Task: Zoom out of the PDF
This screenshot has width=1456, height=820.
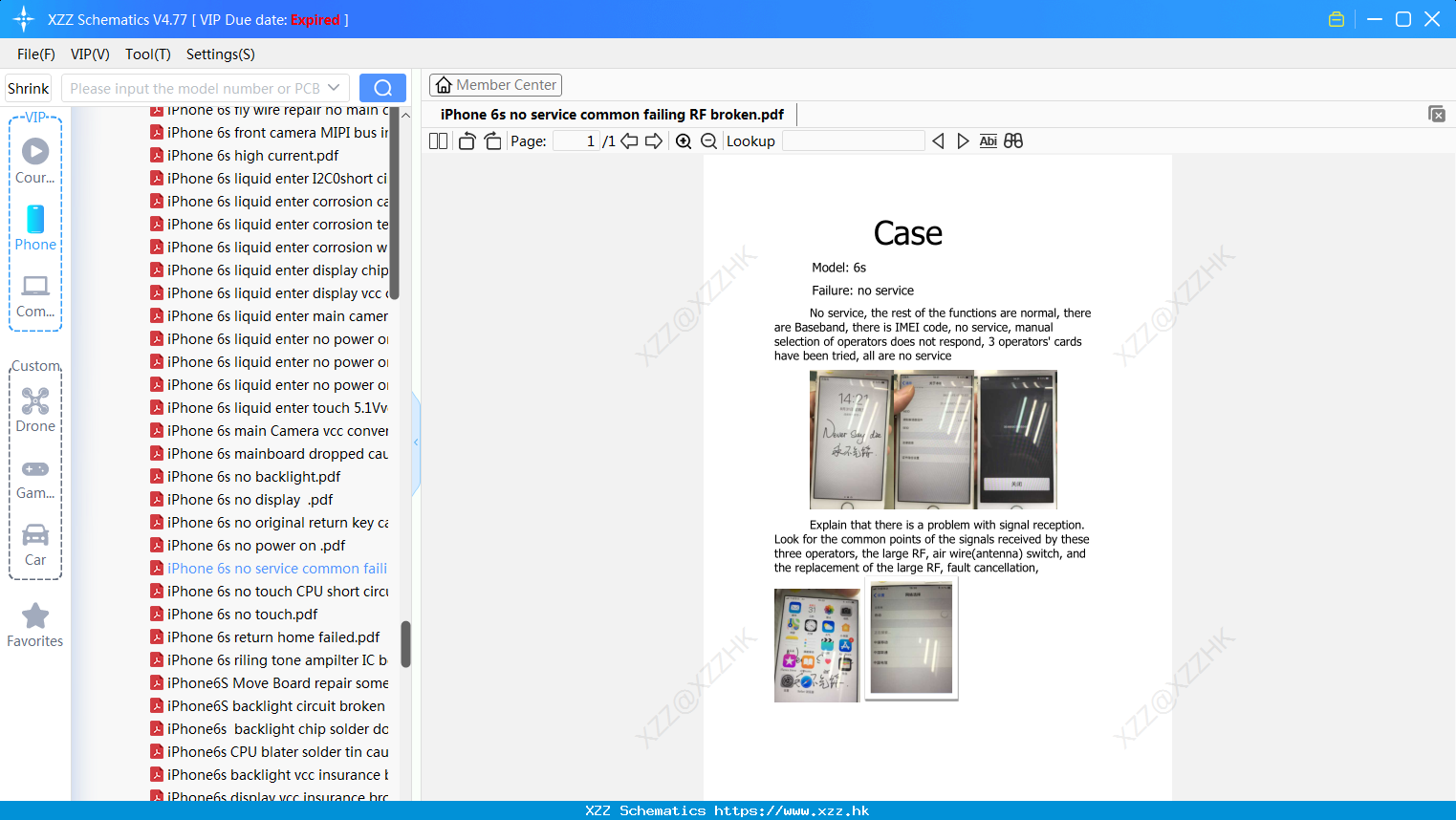Action: [x=708, y=141]
